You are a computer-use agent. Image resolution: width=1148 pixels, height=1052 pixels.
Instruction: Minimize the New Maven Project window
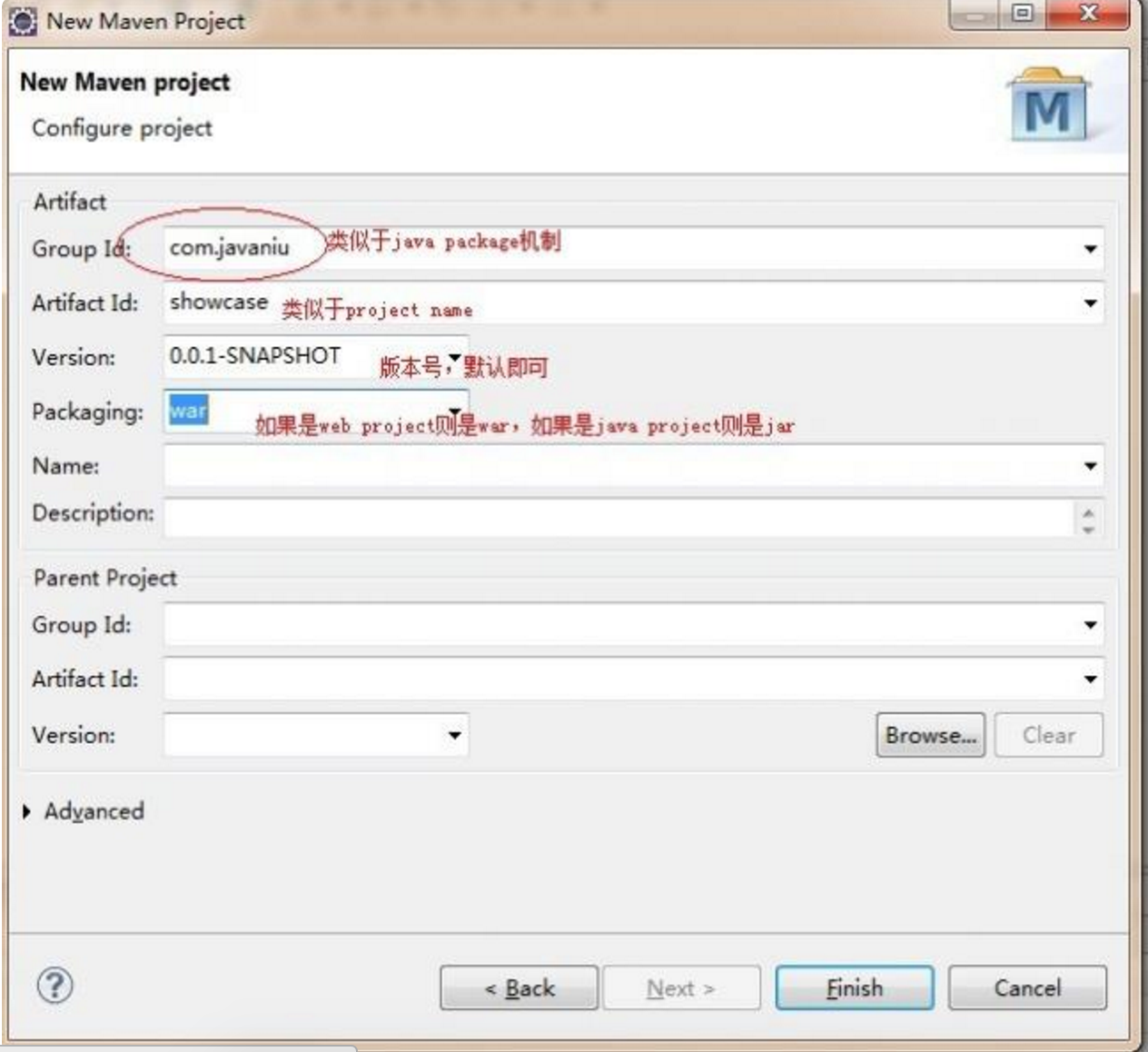976,14
